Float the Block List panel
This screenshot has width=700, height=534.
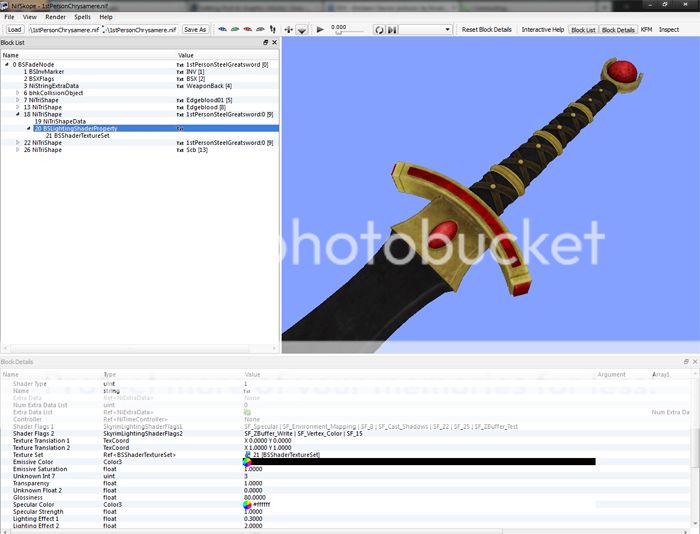pos(266,42)
